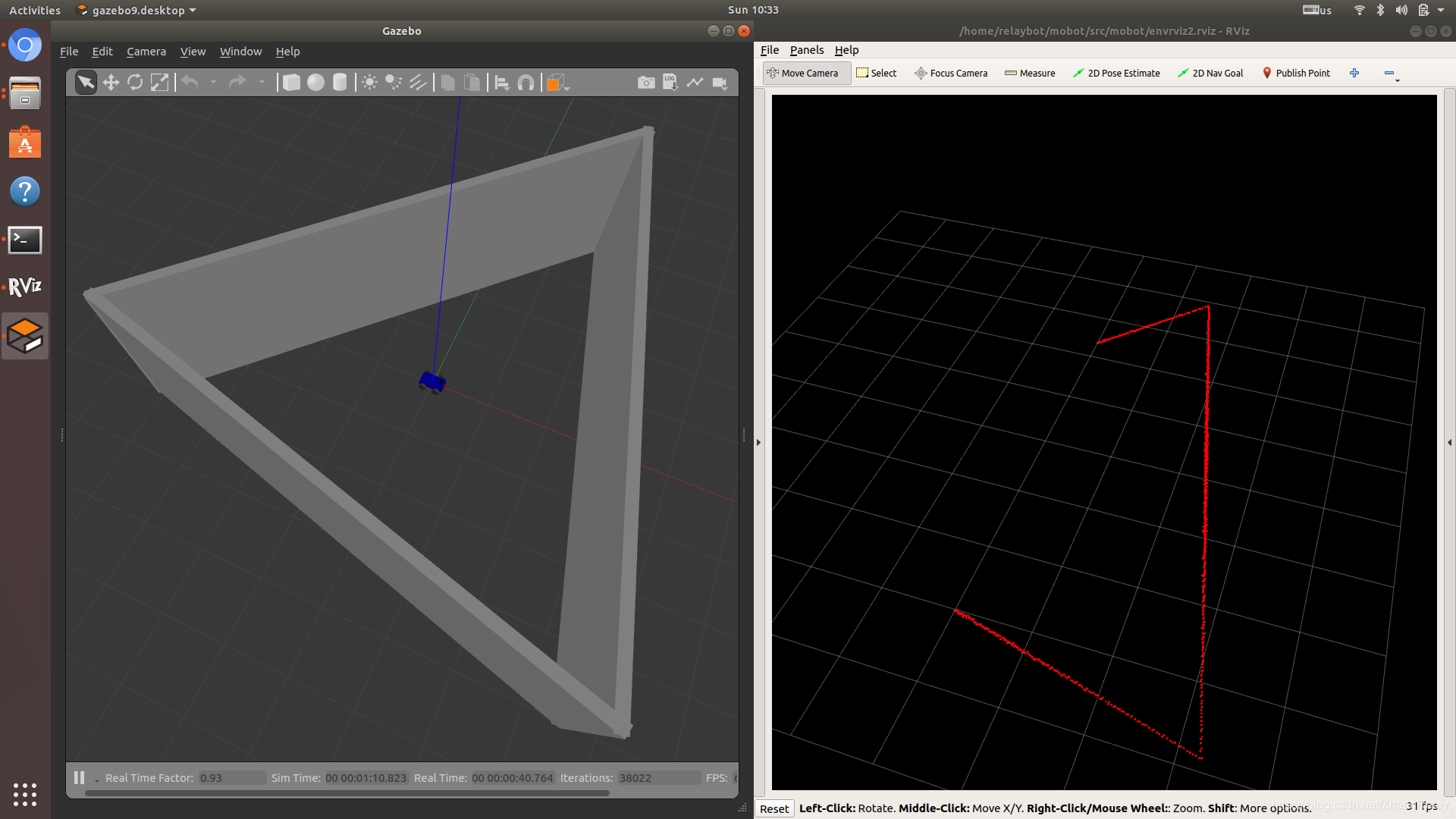
Task: Open RViz Panels menu
Action: click(x=806, y=50)
